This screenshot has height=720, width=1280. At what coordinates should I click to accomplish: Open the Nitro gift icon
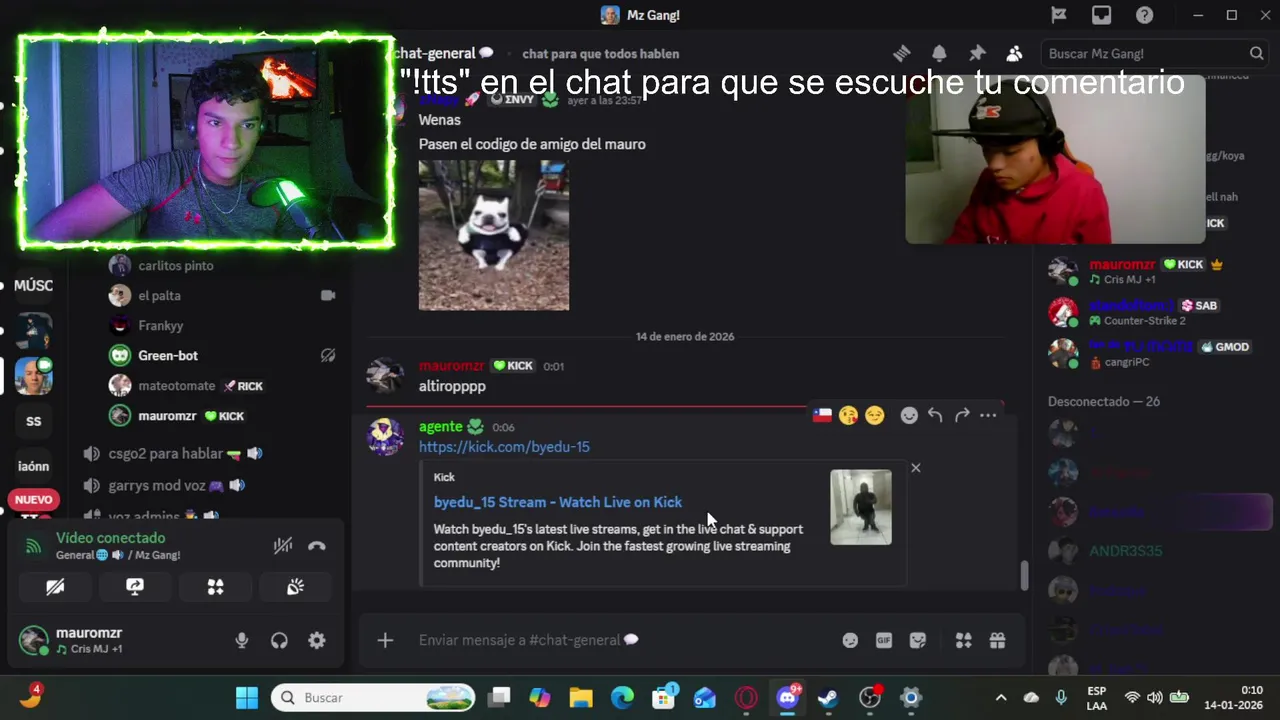[x=997, y=640]
